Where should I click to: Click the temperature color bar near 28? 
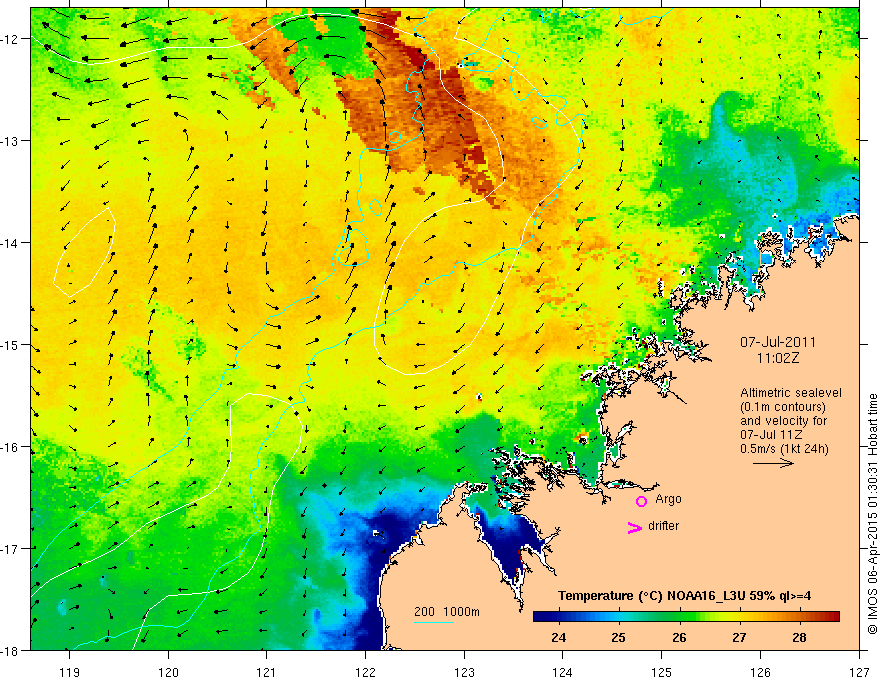800,617
